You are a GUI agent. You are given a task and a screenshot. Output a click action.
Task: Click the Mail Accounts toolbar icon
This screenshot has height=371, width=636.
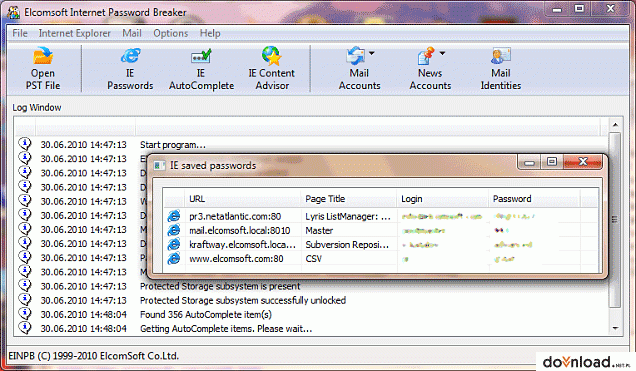[356, 56]
